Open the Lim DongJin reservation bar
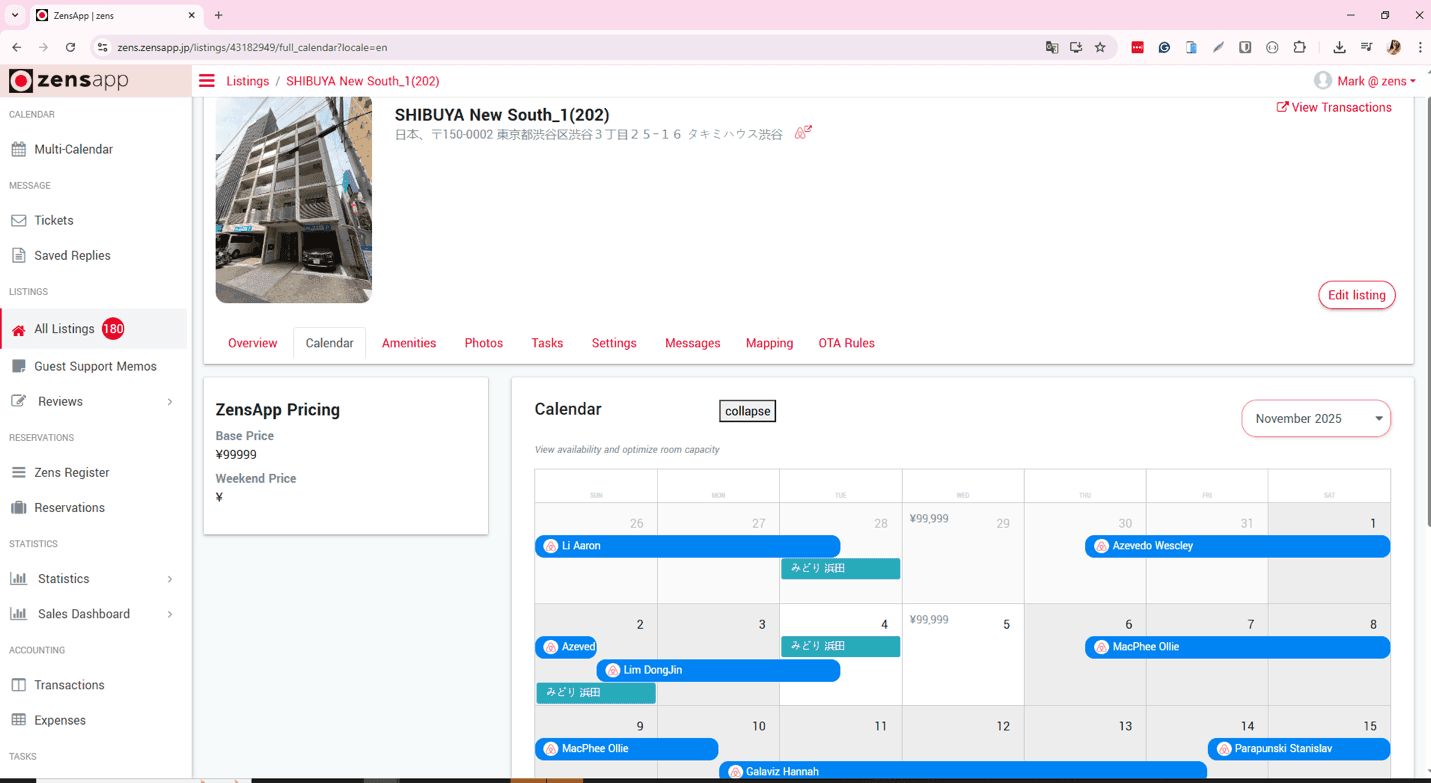 point(718,670)
